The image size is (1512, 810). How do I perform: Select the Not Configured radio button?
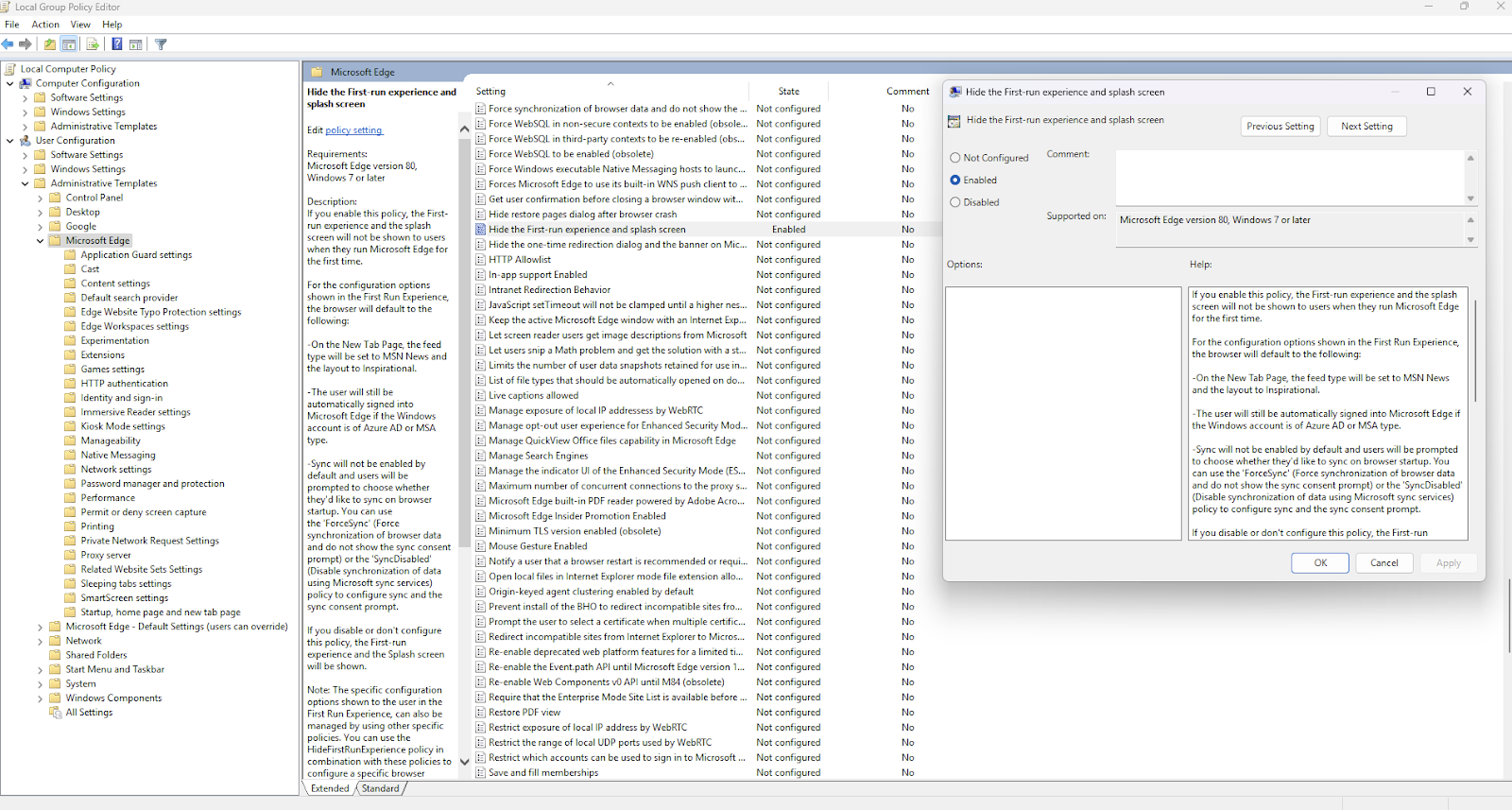tap(955, 158)
